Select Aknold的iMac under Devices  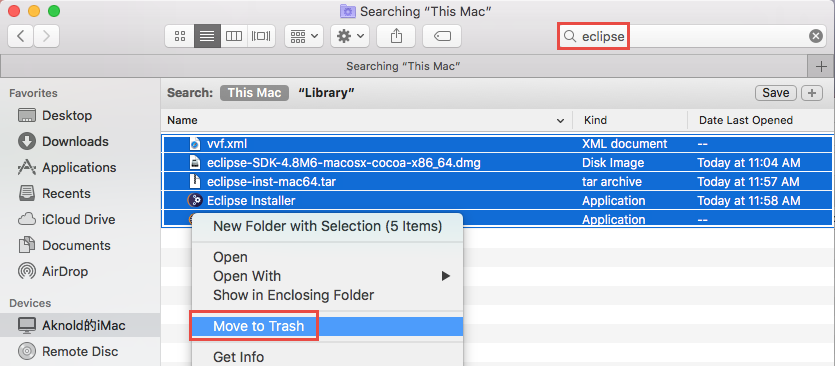[x=80, y=325]
